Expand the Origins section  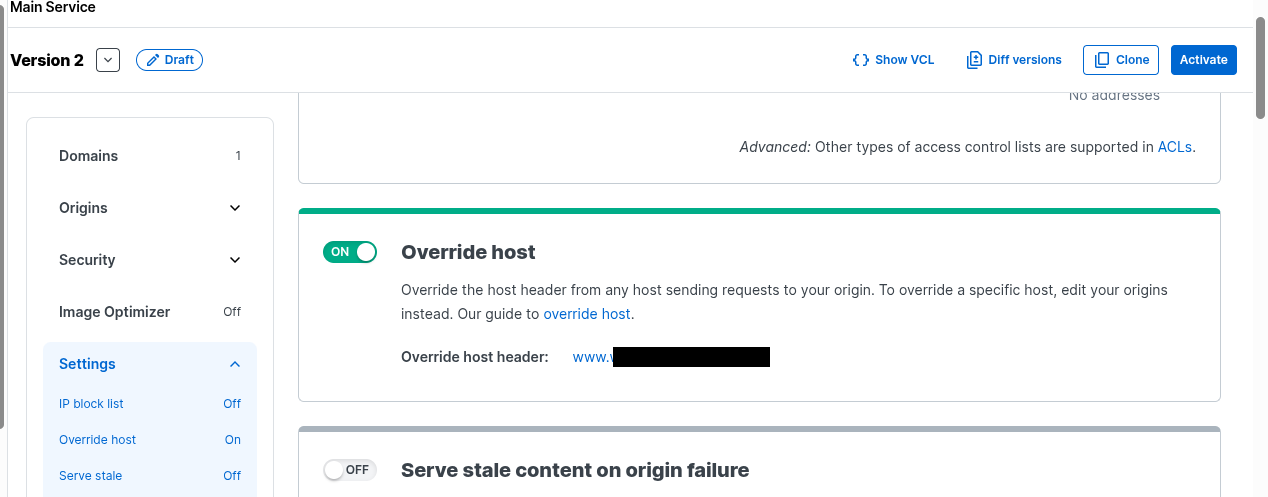[x=235, y=208]
